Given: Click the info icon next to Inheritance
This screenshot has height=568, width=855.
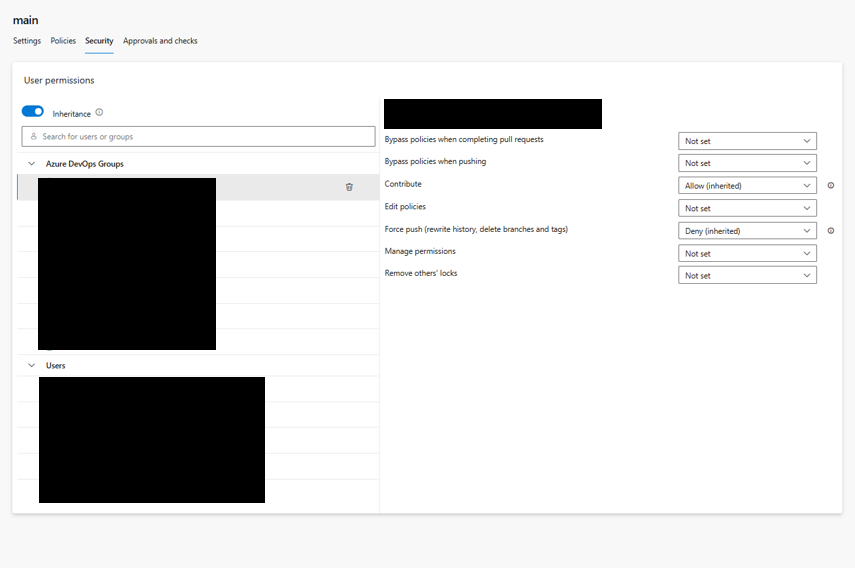Looking at the screenshot, I should 99,113.
